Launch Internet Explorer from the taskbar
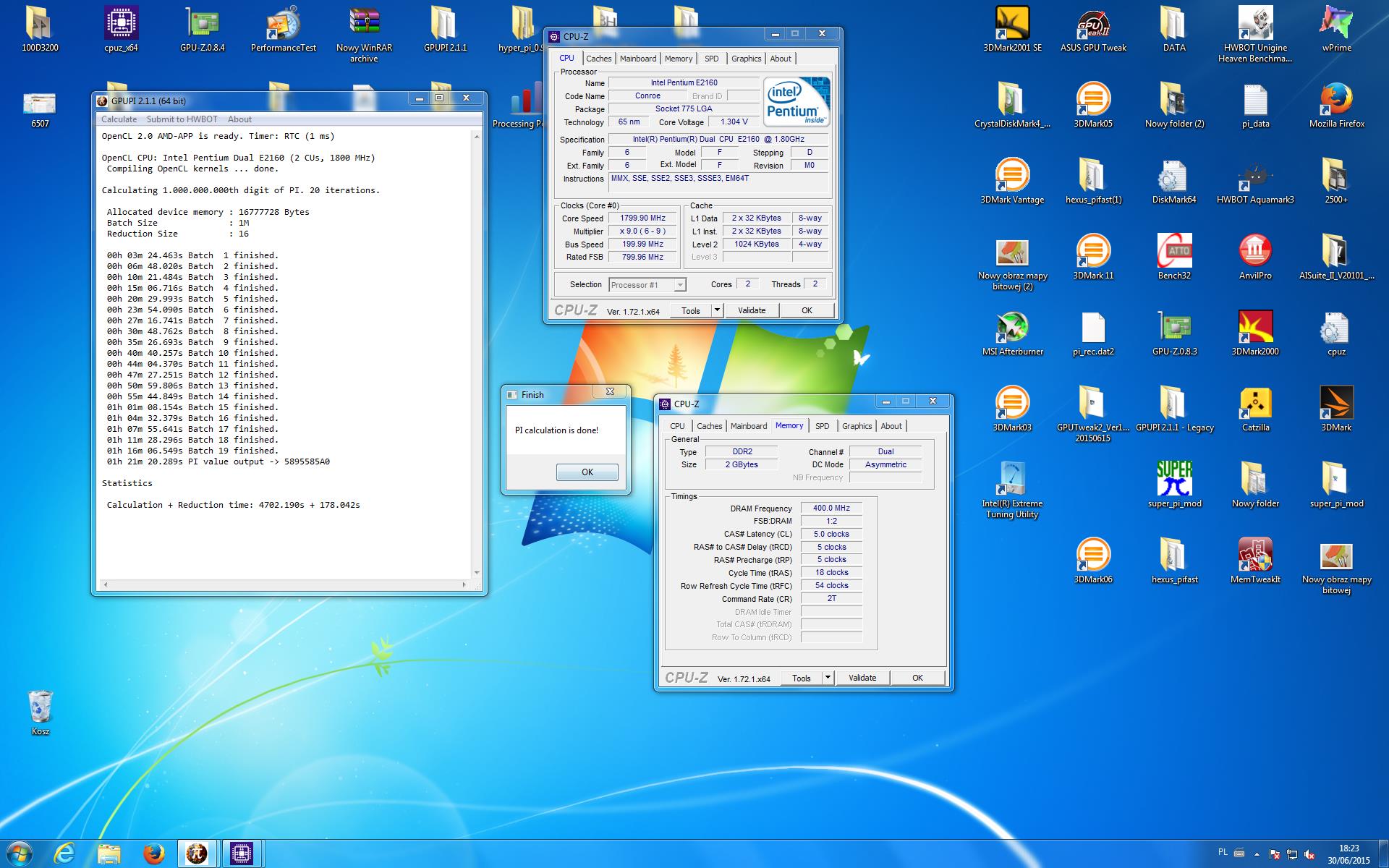The height and width of the screenshot is (868, 1389). [x=64, y=854]
